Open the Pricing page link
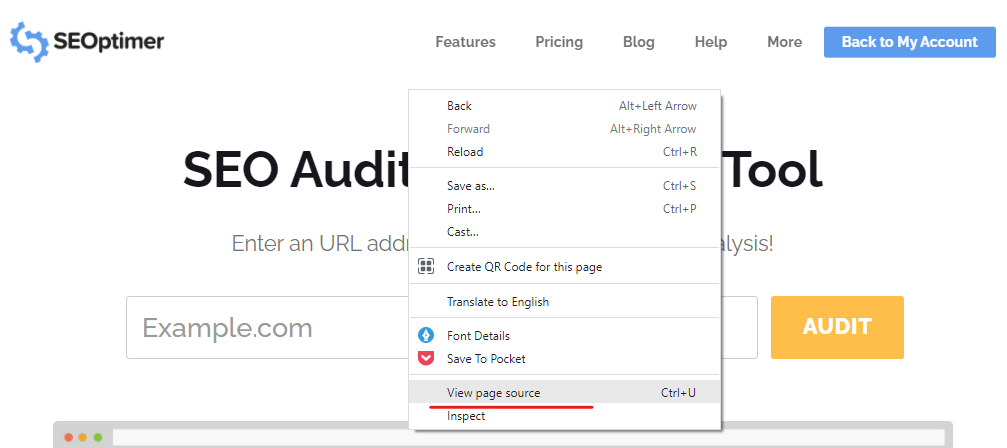1007x448 pixels. click(x=559, y=42)
